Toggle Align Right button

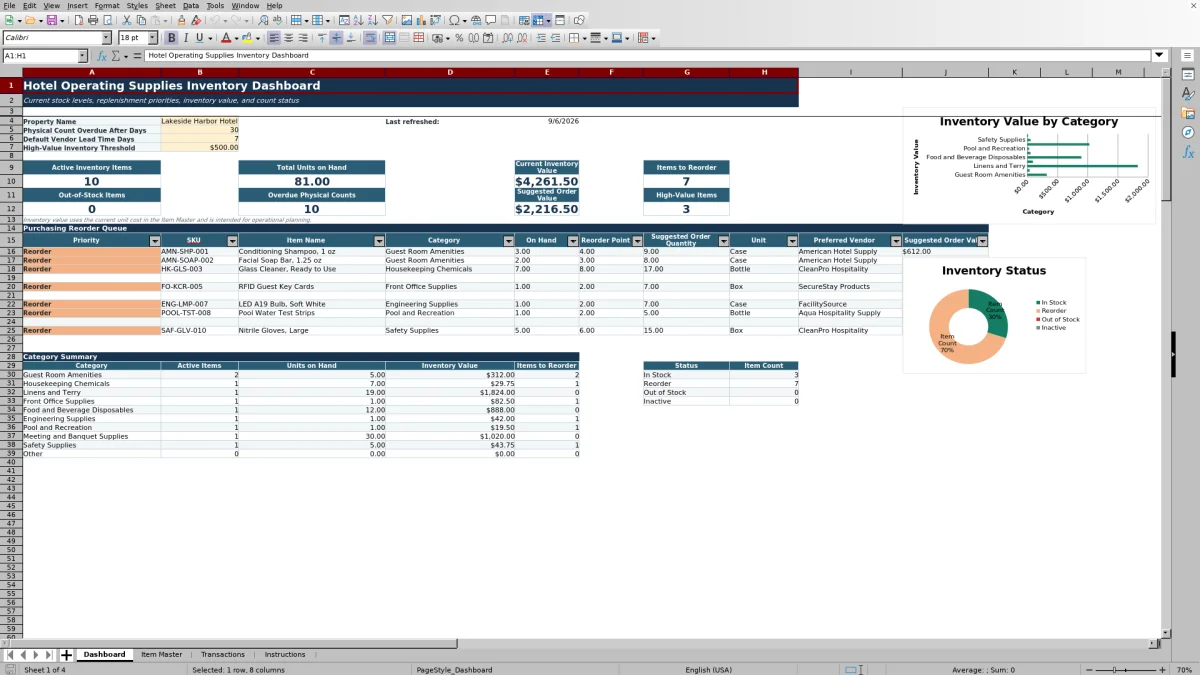[x=303, y=38]
